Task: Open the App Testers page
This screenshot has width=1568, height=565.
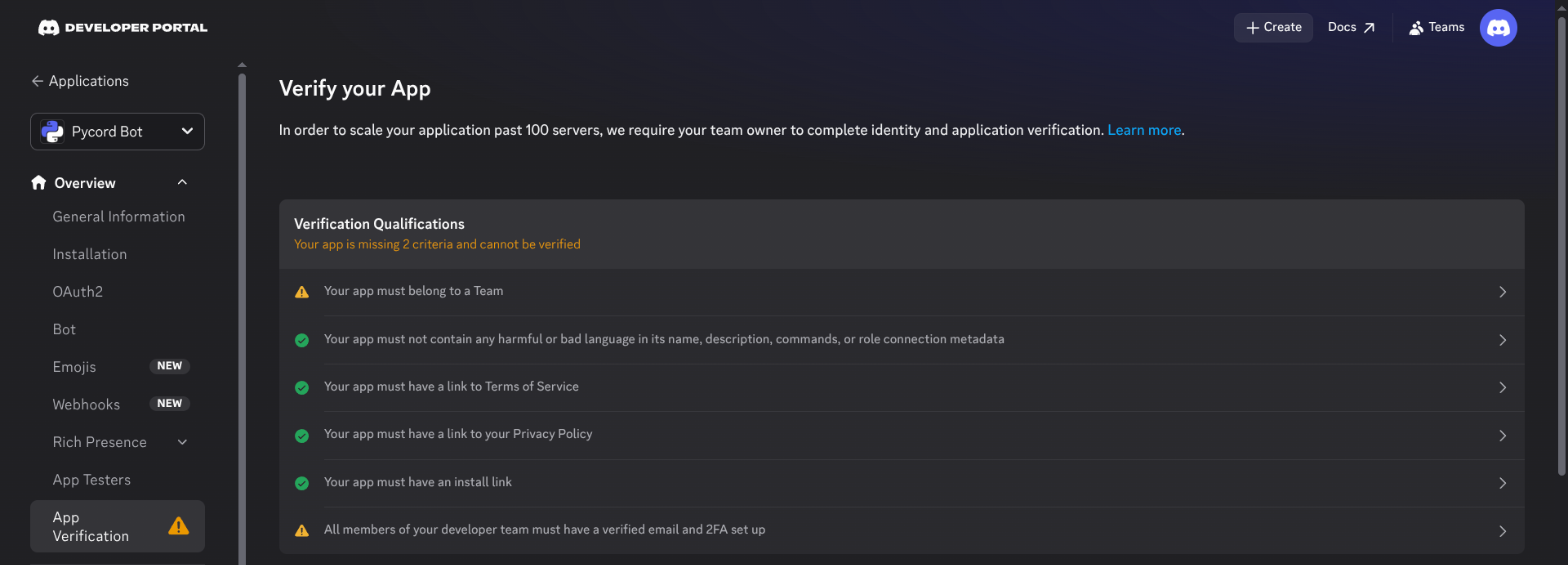Action: click(x=91, y=480)
